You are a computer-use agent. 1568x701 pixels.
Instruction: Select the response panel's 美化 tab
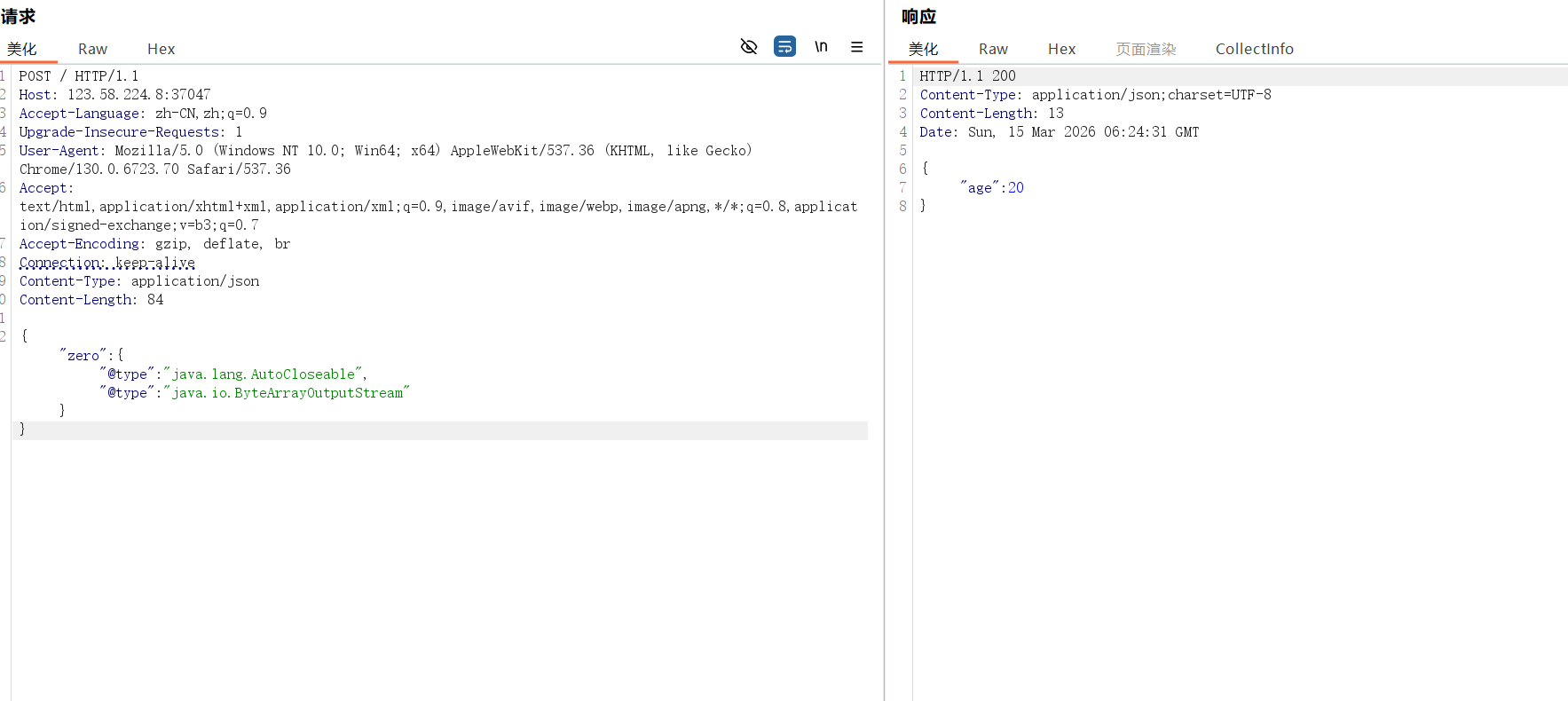pyautogui.click(x=923, y=49)
